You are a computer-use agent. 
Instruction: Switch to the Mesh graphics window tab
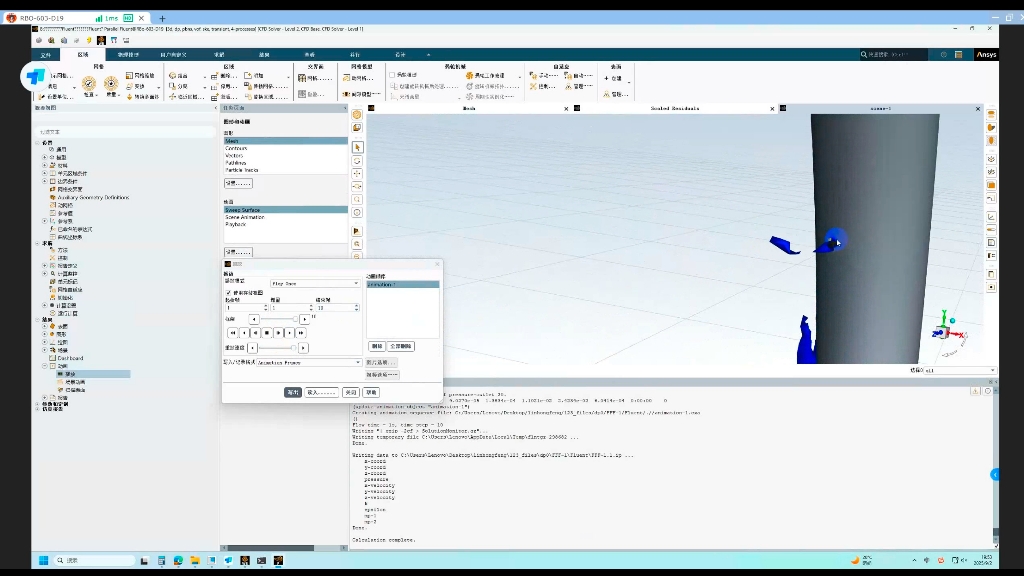click(x=469, y=108)
